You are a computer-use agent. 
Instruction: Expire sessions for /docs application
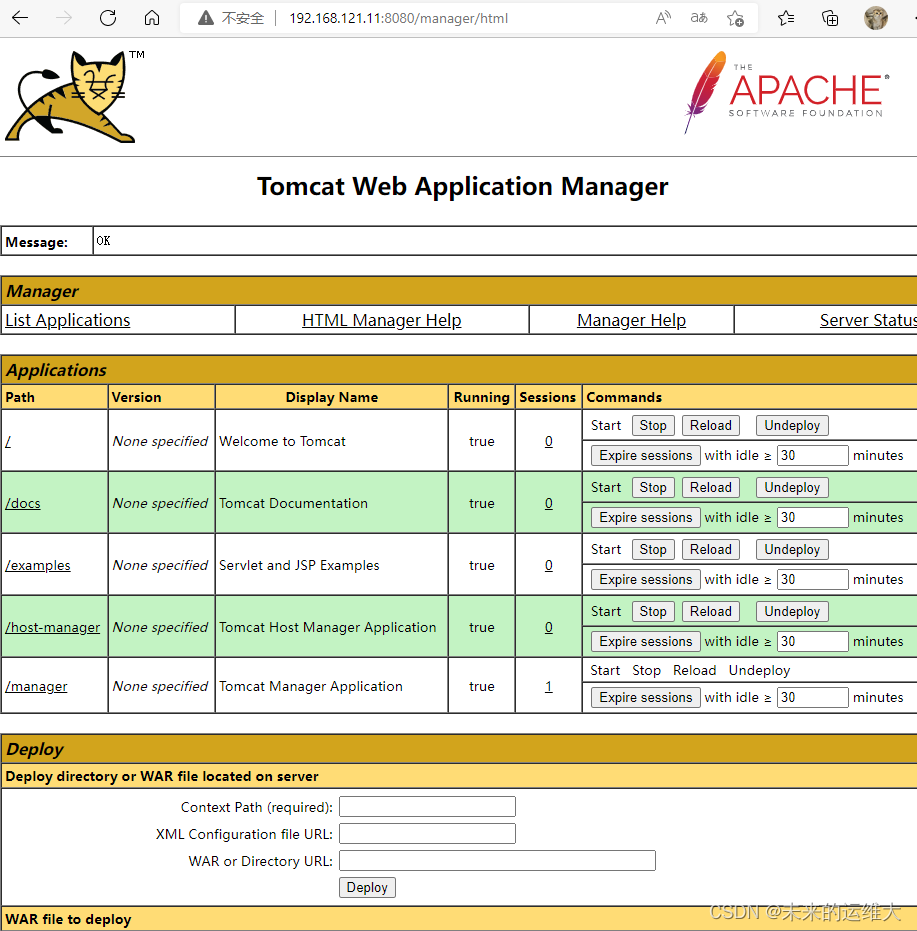pyautogui.click(x=646, y=517)
